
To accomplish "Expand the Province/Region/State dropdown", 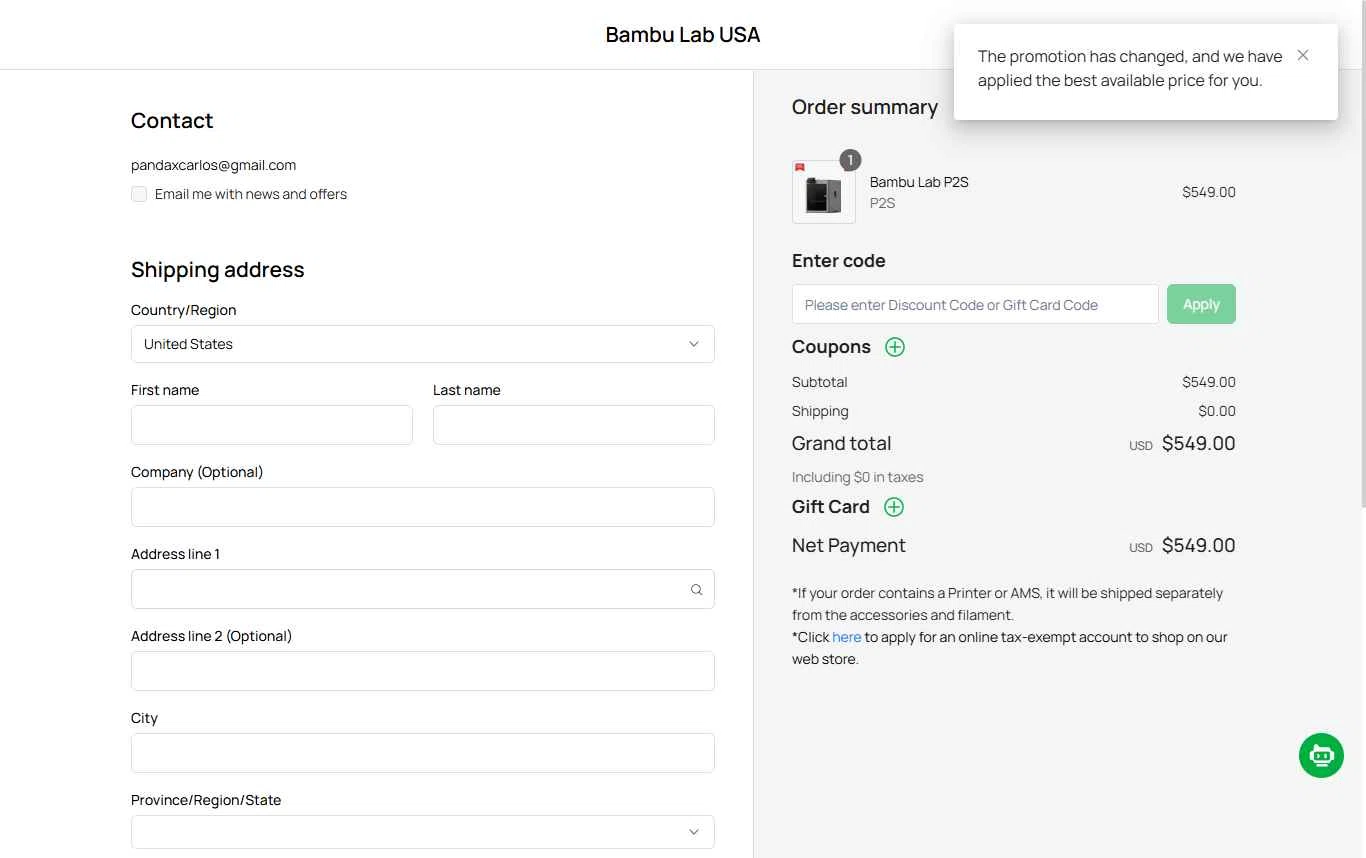I will [x=423, y=832].
